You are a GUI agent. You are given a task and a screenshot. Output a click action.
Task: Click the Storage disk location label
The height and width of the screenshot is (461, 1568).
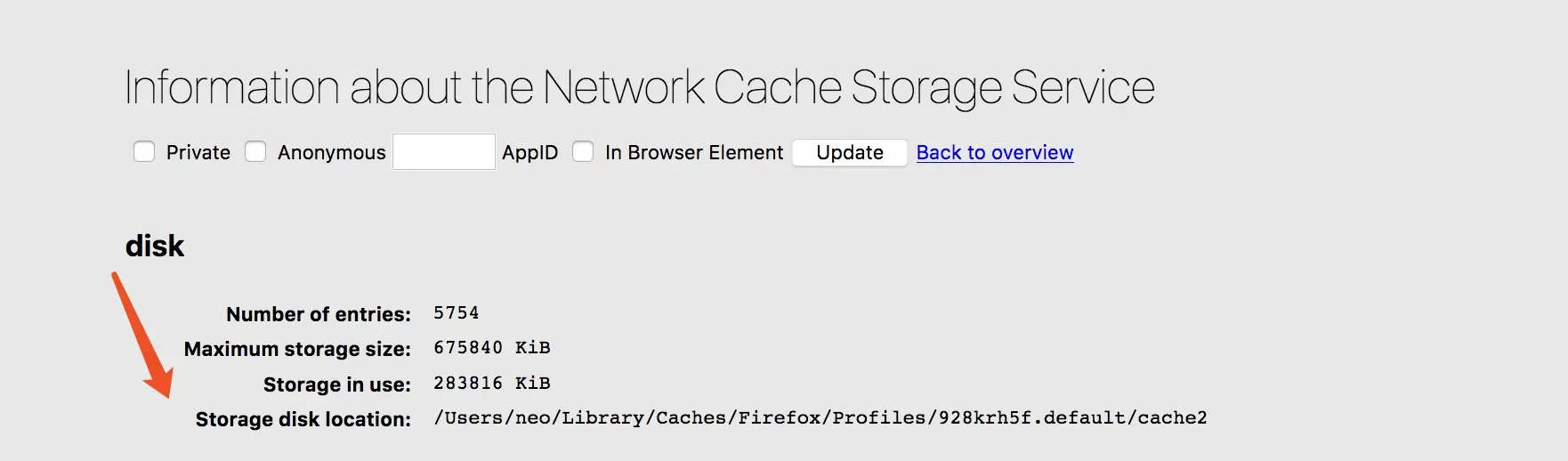click(303, 419)
